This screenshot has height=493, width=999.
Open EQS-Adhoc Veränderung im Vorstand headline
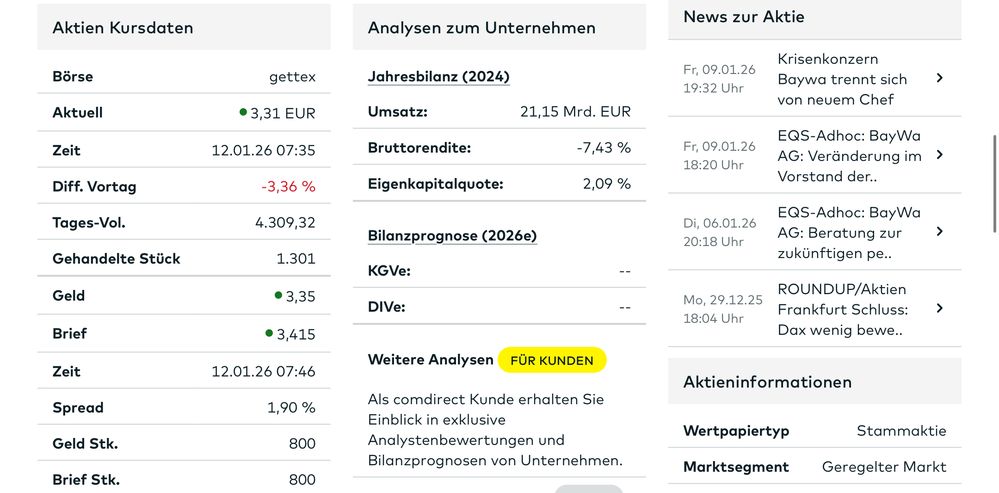click(848, 155)
